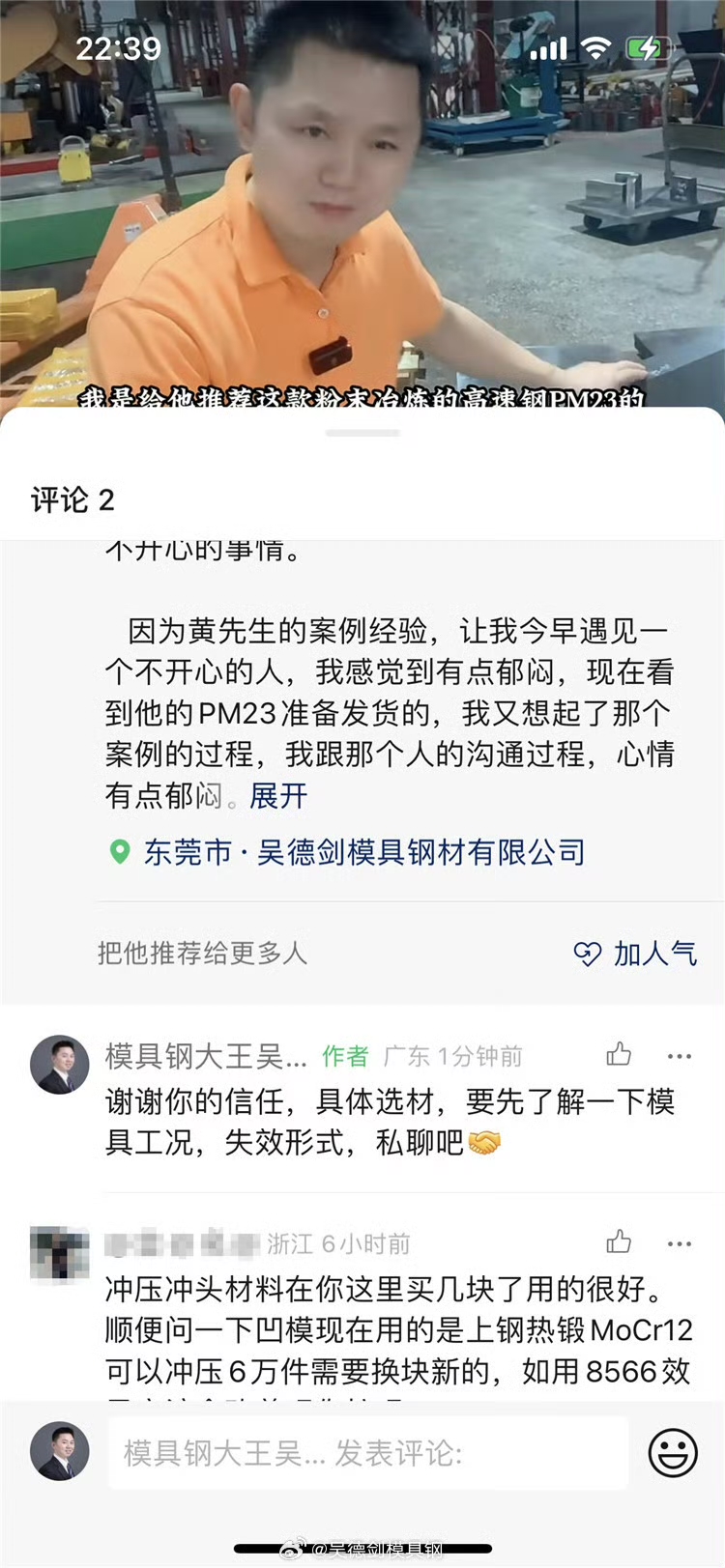Tap the green location pin icon
The height and width of the screenshot is (1568, 725).
click(x=120, y=852)
